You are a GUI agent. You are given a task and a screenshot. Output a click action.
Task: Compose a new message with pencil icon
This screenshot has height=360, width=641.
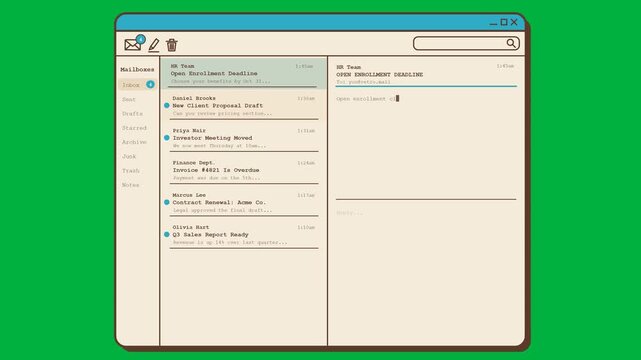pos(154,45)
